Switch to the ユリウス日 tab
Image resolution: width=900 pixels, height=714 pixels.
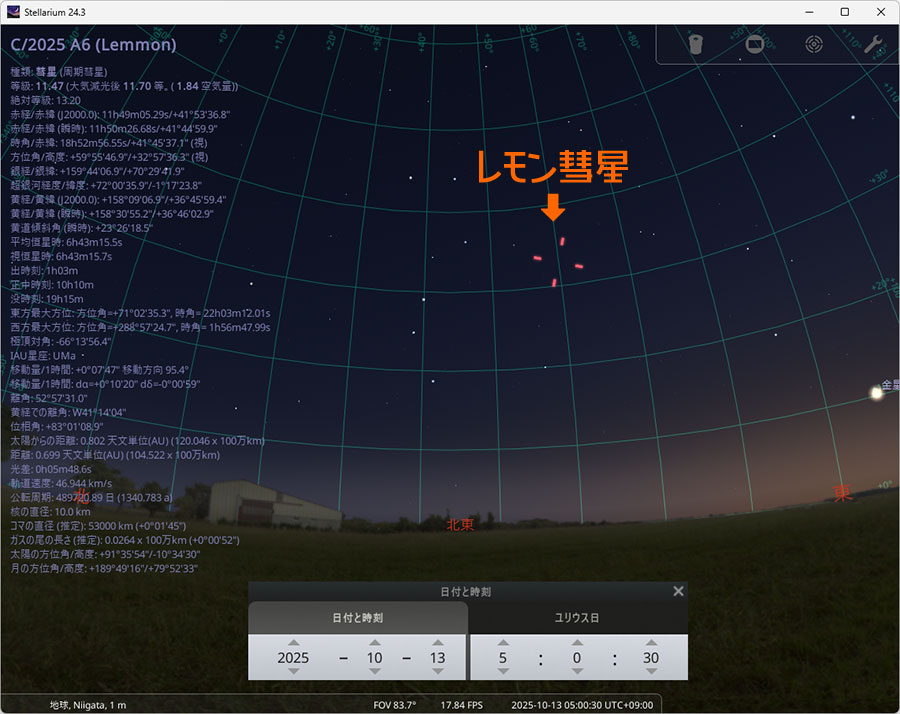[578, 618]
